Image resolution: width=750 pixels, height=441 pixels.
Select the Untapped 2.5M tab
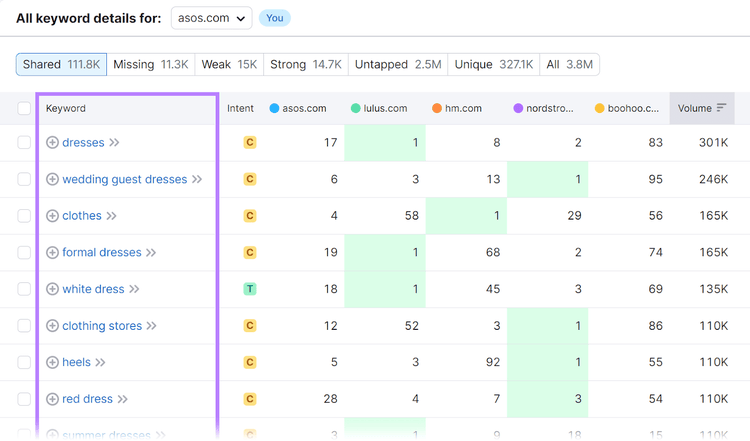tap(398, 65)
